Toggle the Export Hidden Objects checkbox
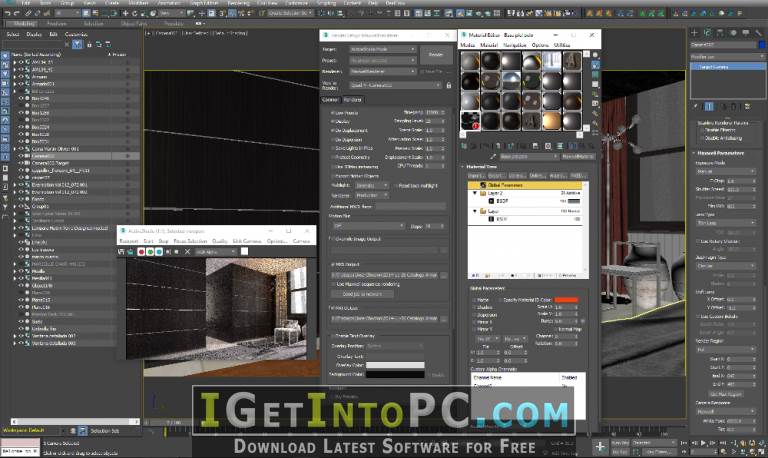768x458 pixels. [333, 176]
